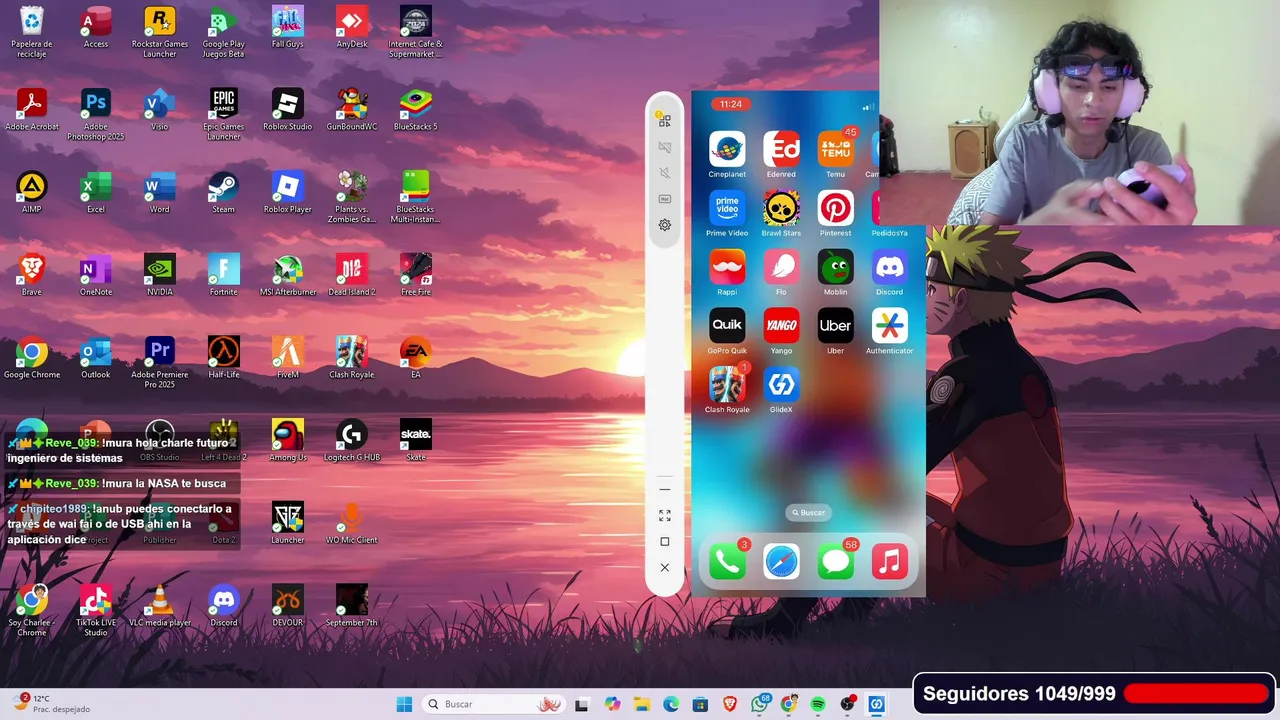This screenshot has width=1280, height=720.
Task: Open the Moblin app on the phone
Action: (835, 267)
